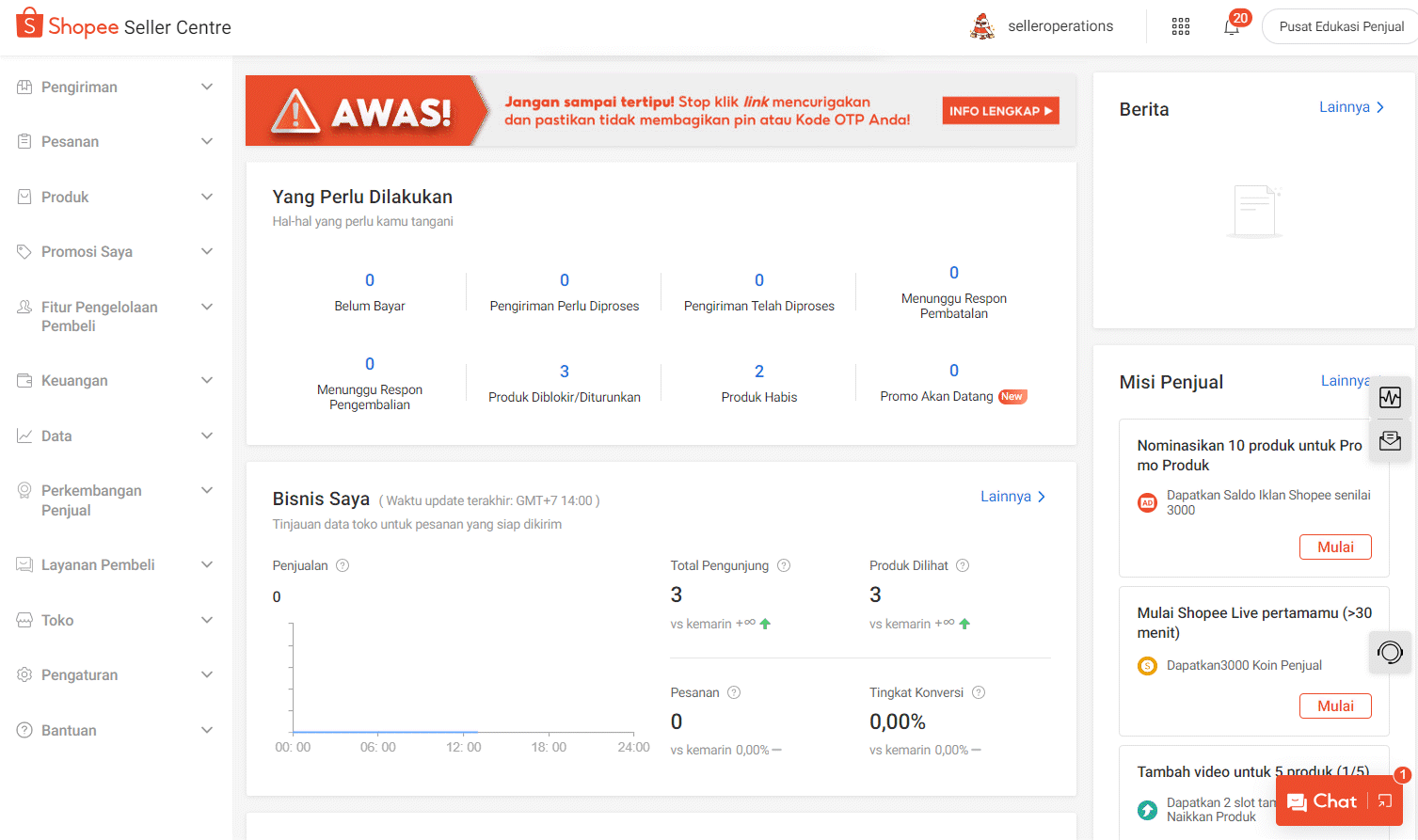The height and width of the screenshot is (840, 1418).
Task: Open the inbox envelope icon beside Misi Penjual
Action: 1390,439
